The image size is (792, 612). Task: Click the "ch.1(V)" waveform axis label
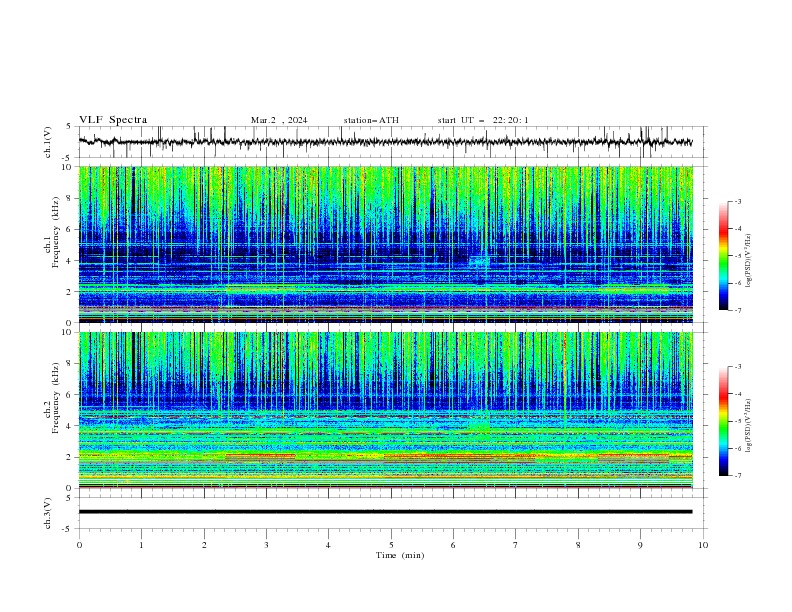[48, 142]
